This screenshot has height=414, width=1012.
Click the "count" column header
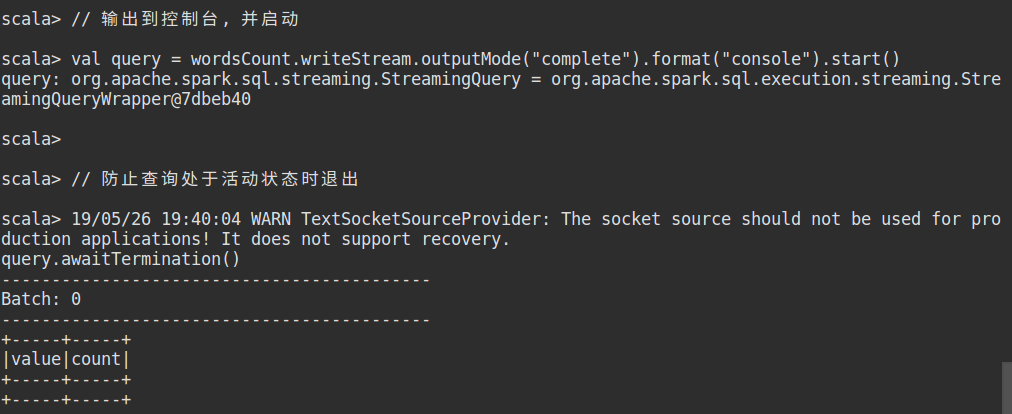pyautogui.click(x=96, y=359)
